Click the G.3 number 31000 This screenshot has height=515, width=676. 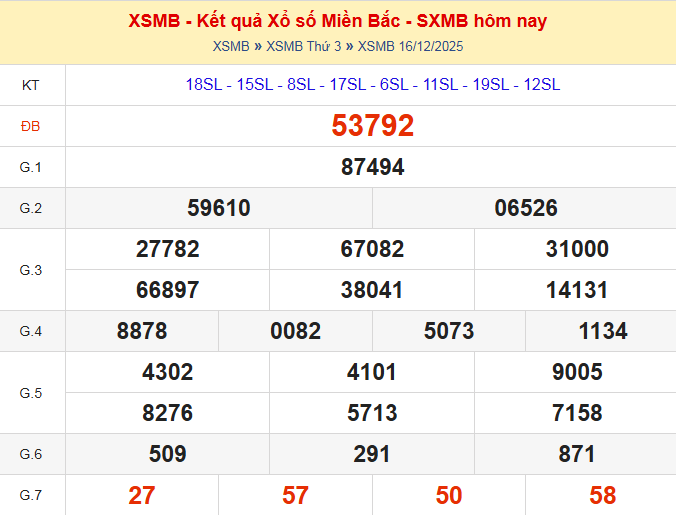point(577,249)
